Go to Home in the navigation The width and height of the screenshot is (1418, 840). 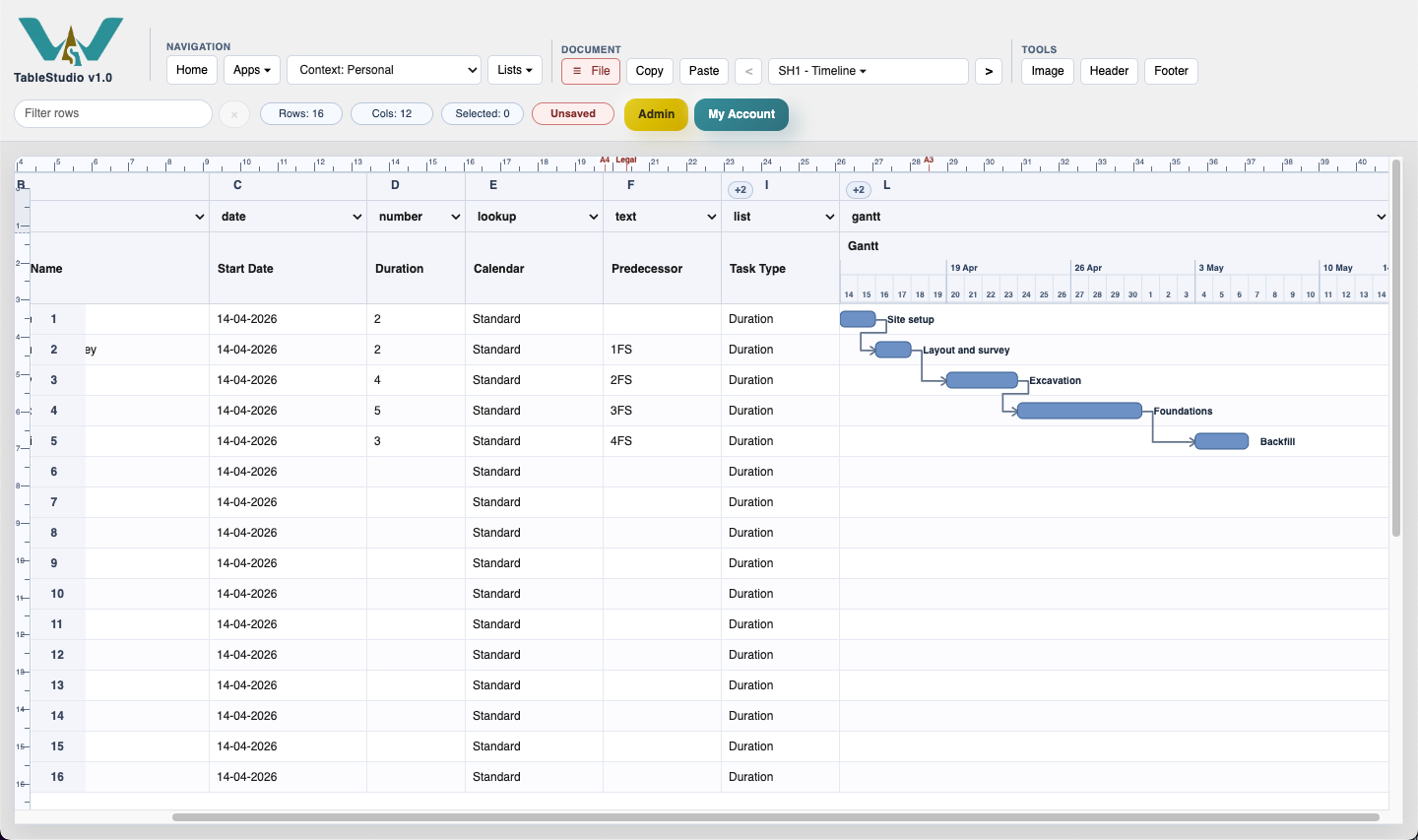(x=192, y=70)
